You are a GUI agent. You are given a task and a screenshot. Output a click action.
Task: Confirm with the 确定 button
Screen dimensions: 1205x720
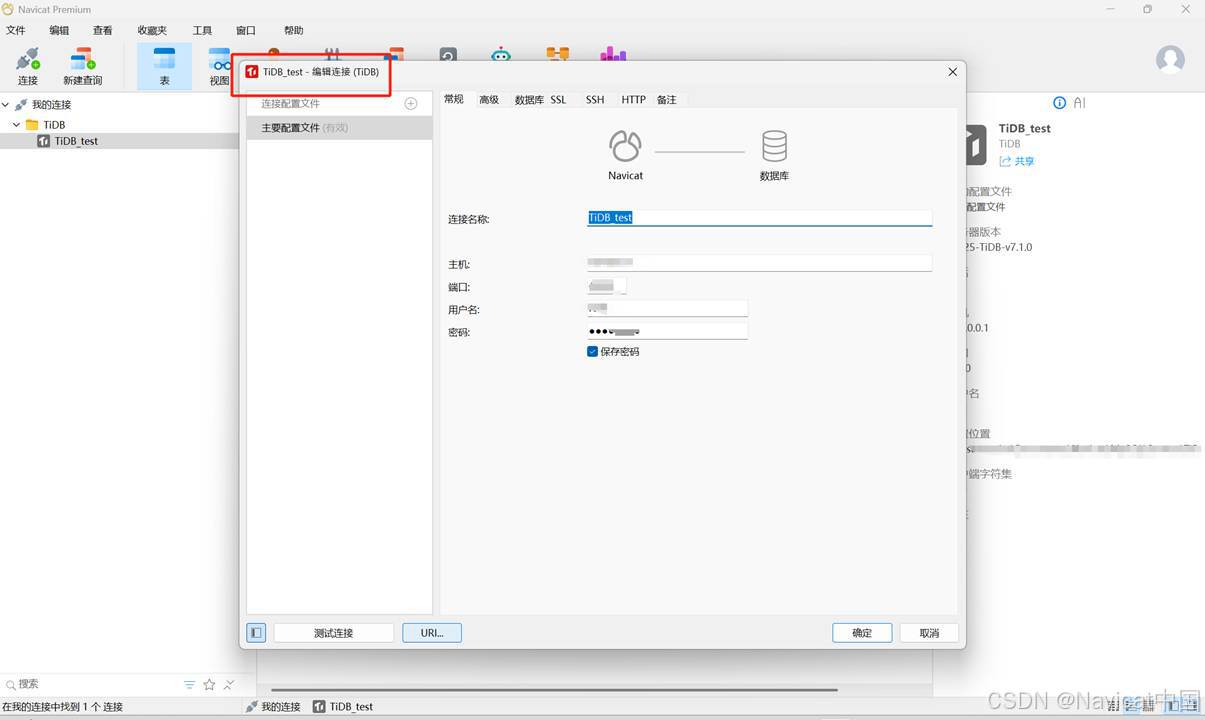click(862, 633)
